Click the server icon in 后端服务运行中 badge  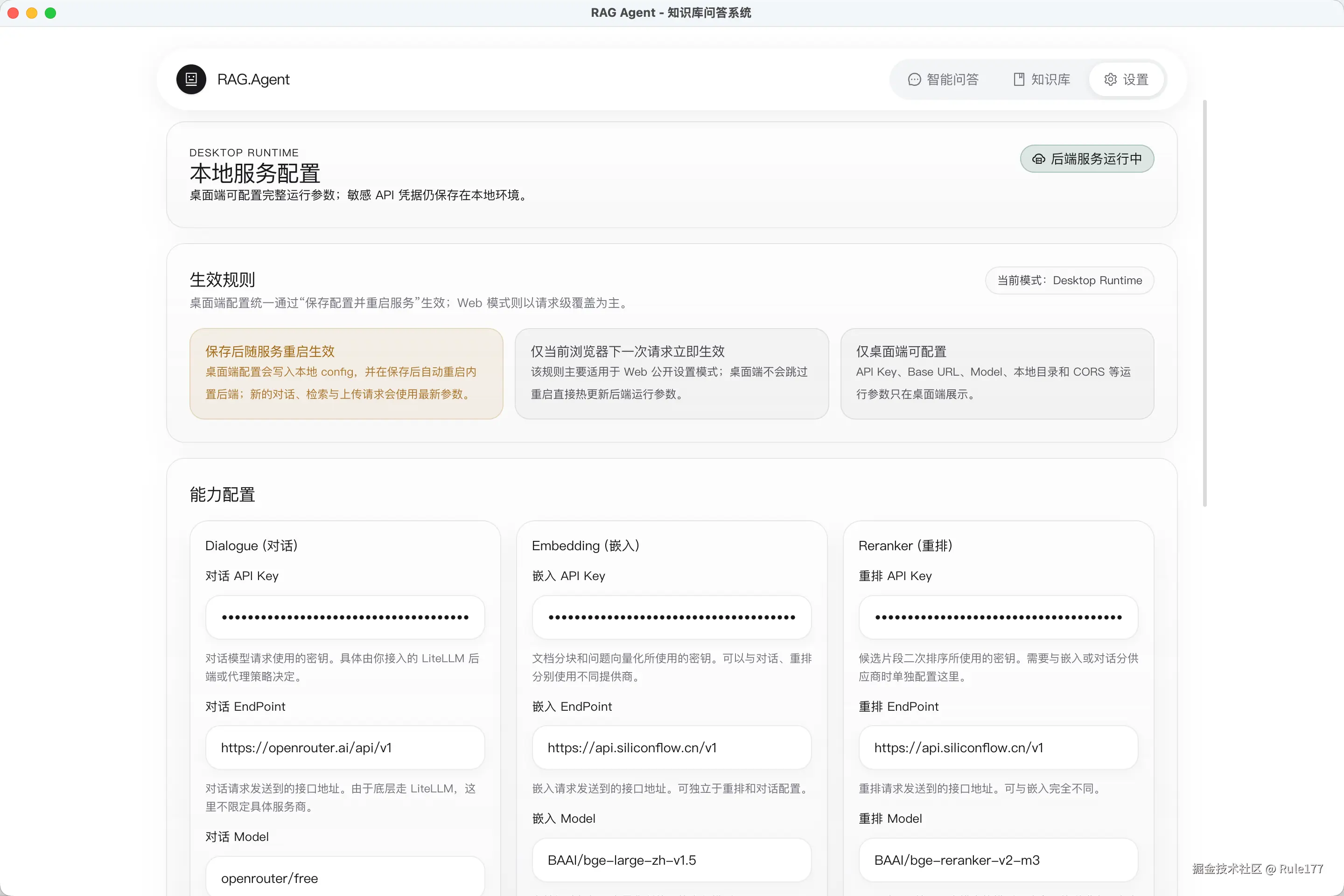pos(1039,159)
